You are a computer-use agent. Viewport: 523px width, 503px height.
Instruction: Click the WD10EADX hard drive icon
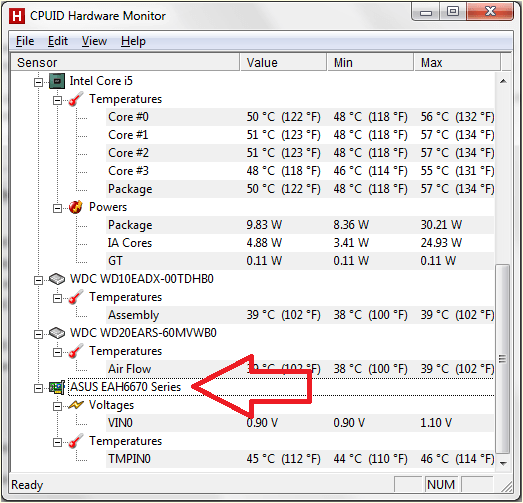[57, 279]
